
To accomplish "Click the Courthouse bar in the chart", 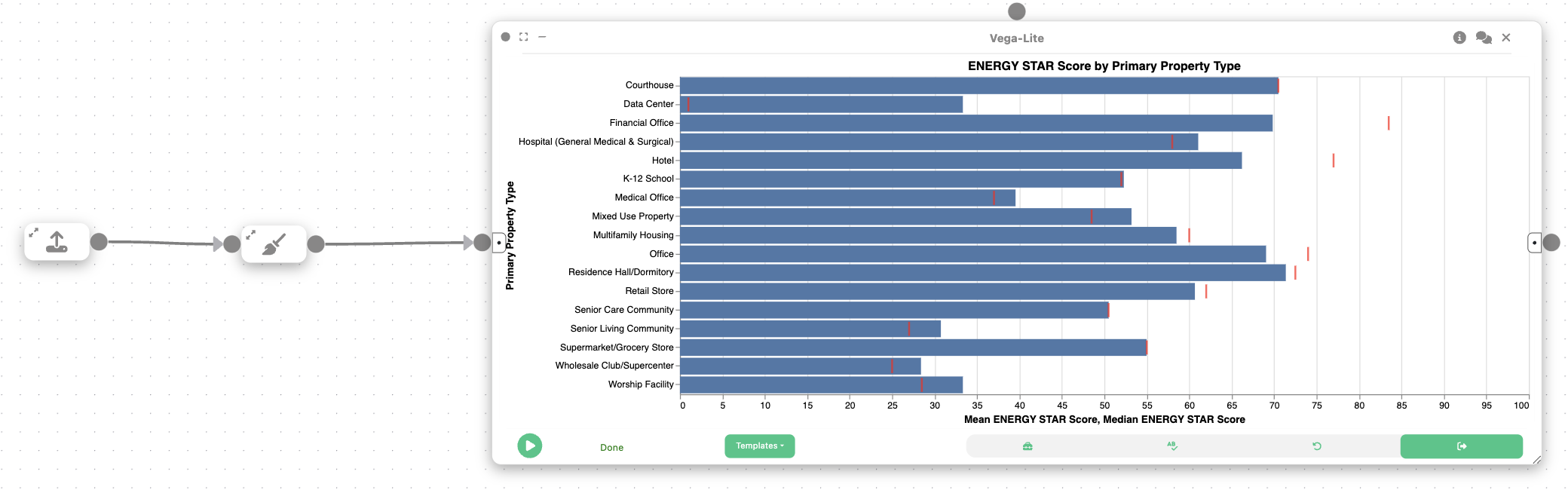I will tap(979, 85).
